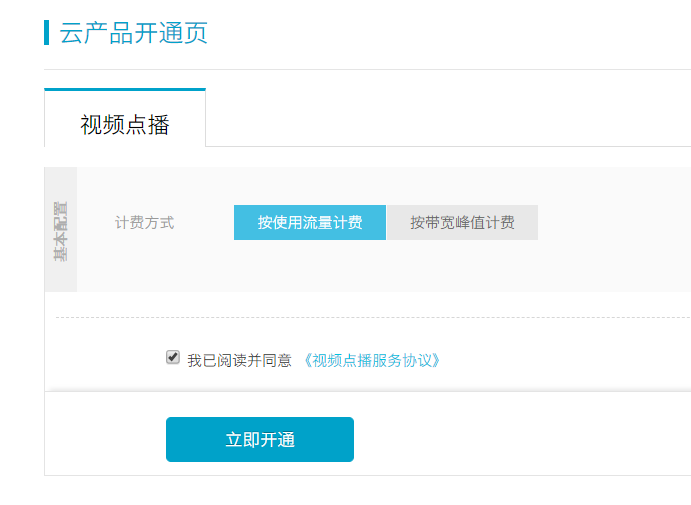Tick the agreement checkbox
The width and height of the screenshot is (691, 505).
[x=173, y=358]
